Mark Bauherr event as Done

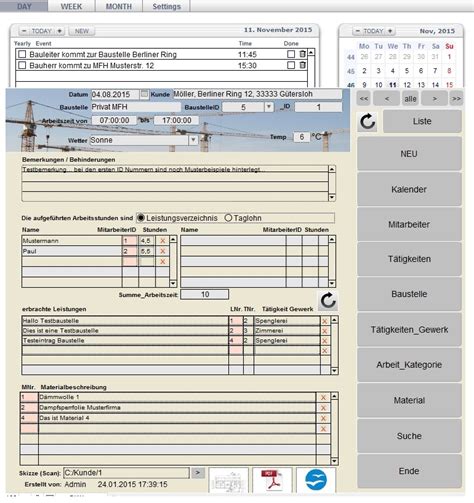pos(291,65)
